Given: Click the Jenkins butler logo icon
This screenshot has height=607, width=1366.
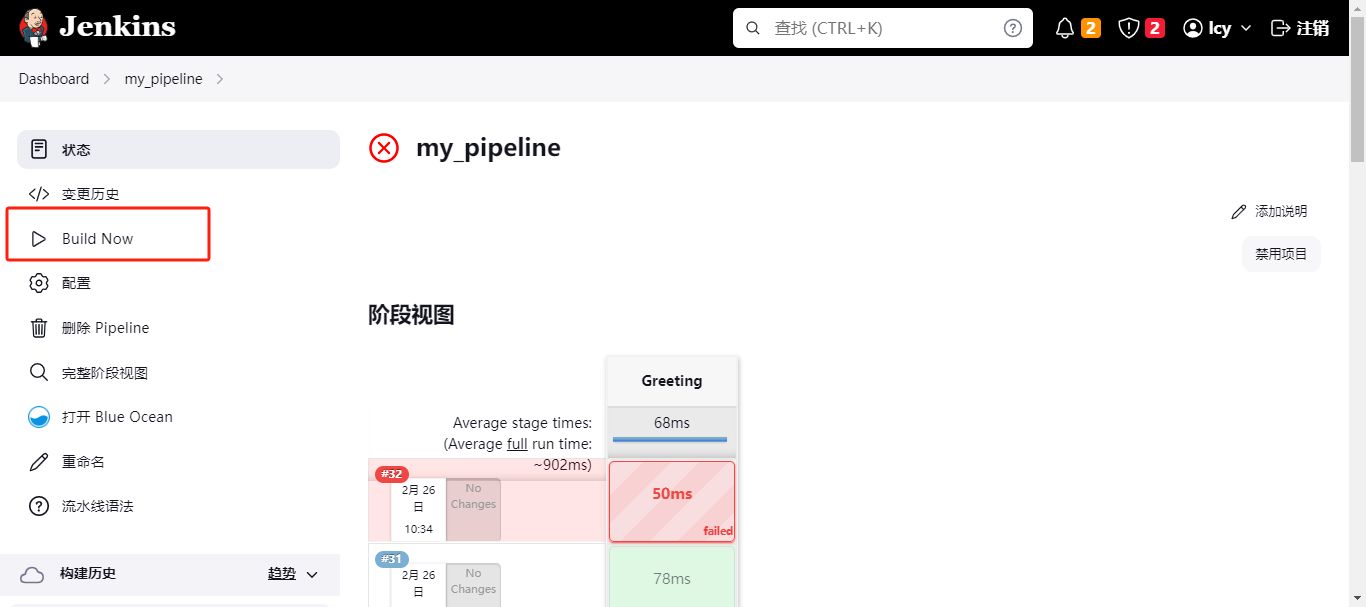Looking at the screenshot, I should click(x=34, y=27).
